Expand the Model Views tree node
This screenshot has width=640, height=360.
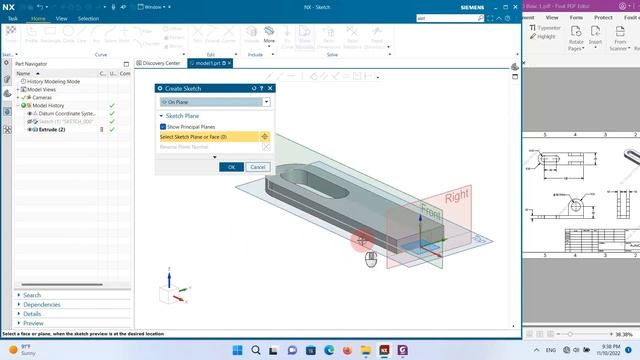[18, 89]
